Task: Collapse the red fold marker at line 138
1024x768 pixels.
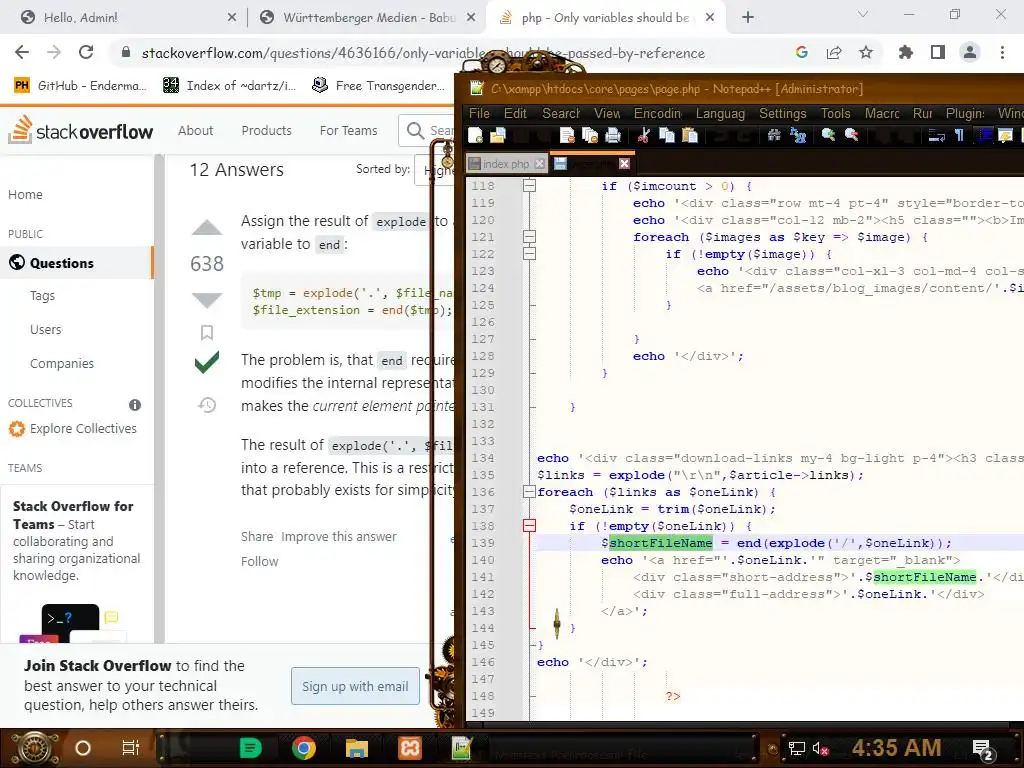Action: point(530,526)
